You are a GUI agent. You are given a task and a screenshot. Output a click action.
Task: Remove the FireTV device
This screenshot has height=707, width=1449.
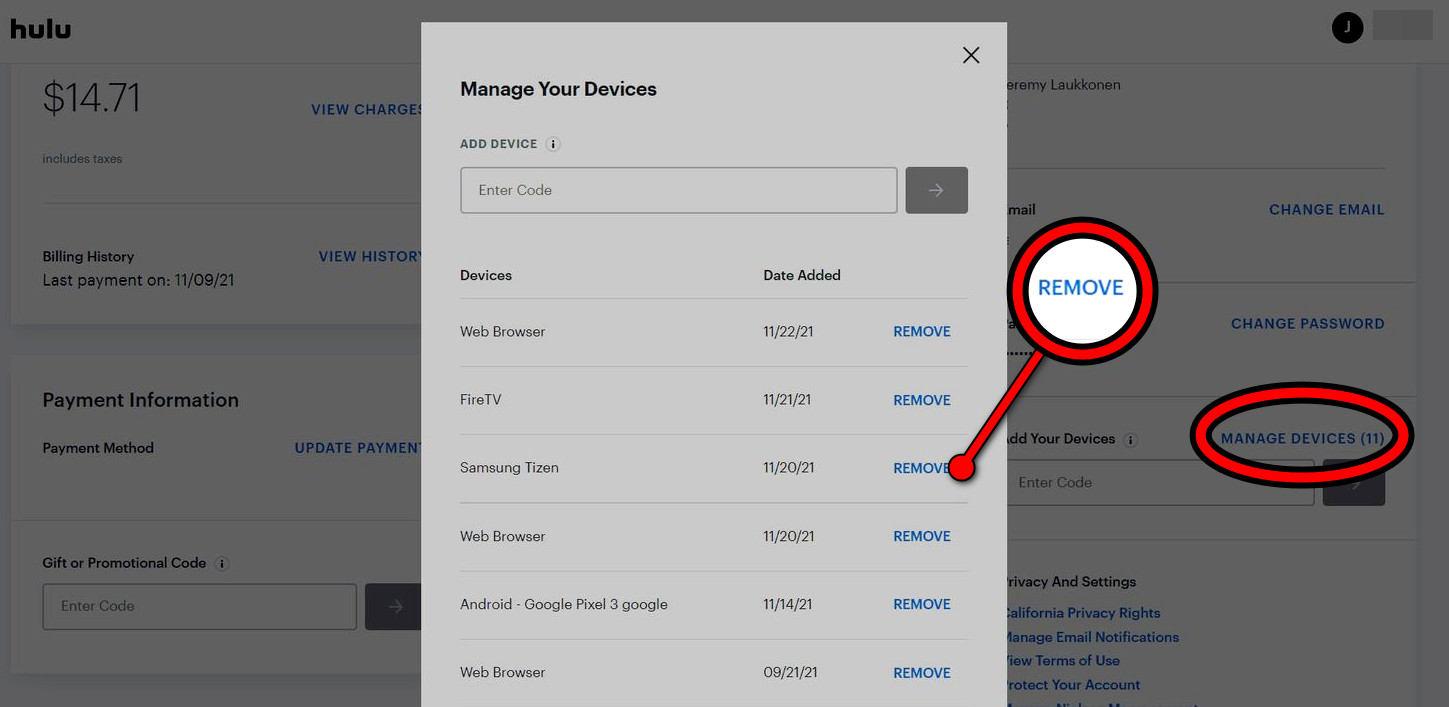pos(921,399)
